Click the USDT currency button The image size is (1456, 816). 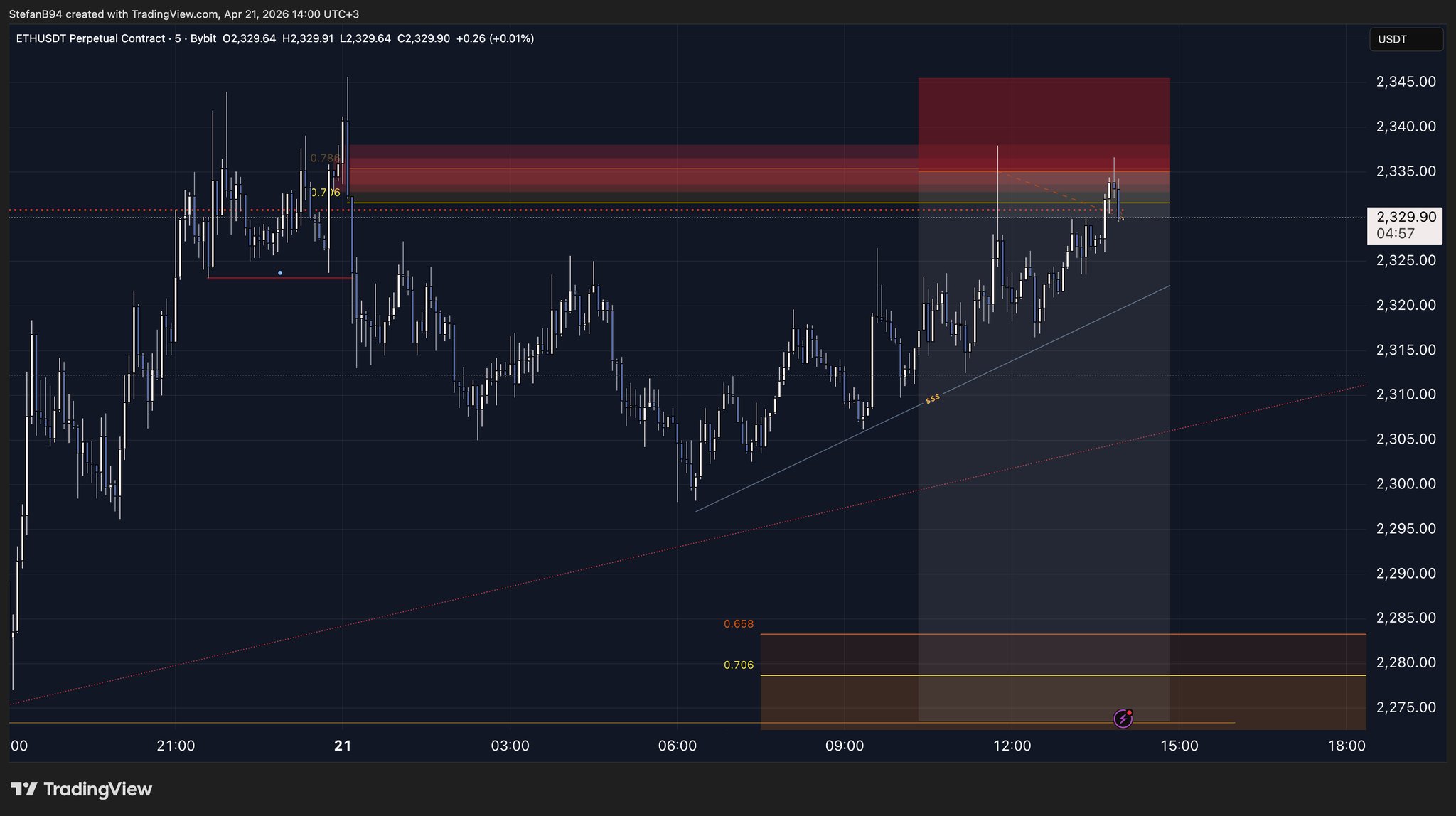coord(1406,39)
